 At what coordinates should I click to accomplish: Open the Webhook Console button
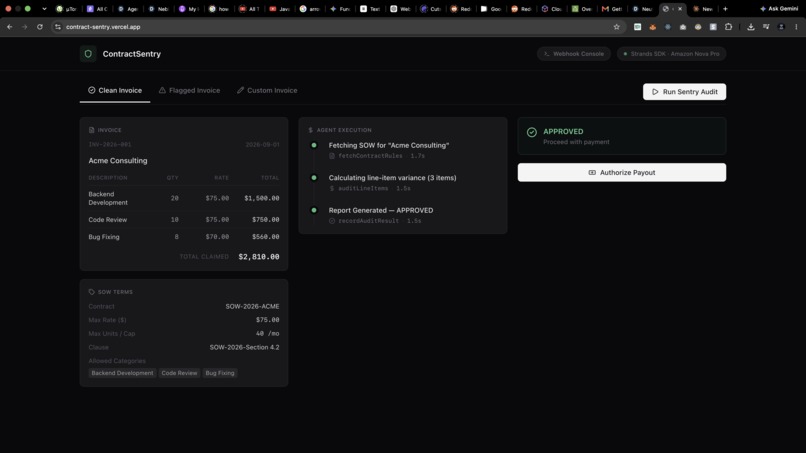tap(574, 53)
